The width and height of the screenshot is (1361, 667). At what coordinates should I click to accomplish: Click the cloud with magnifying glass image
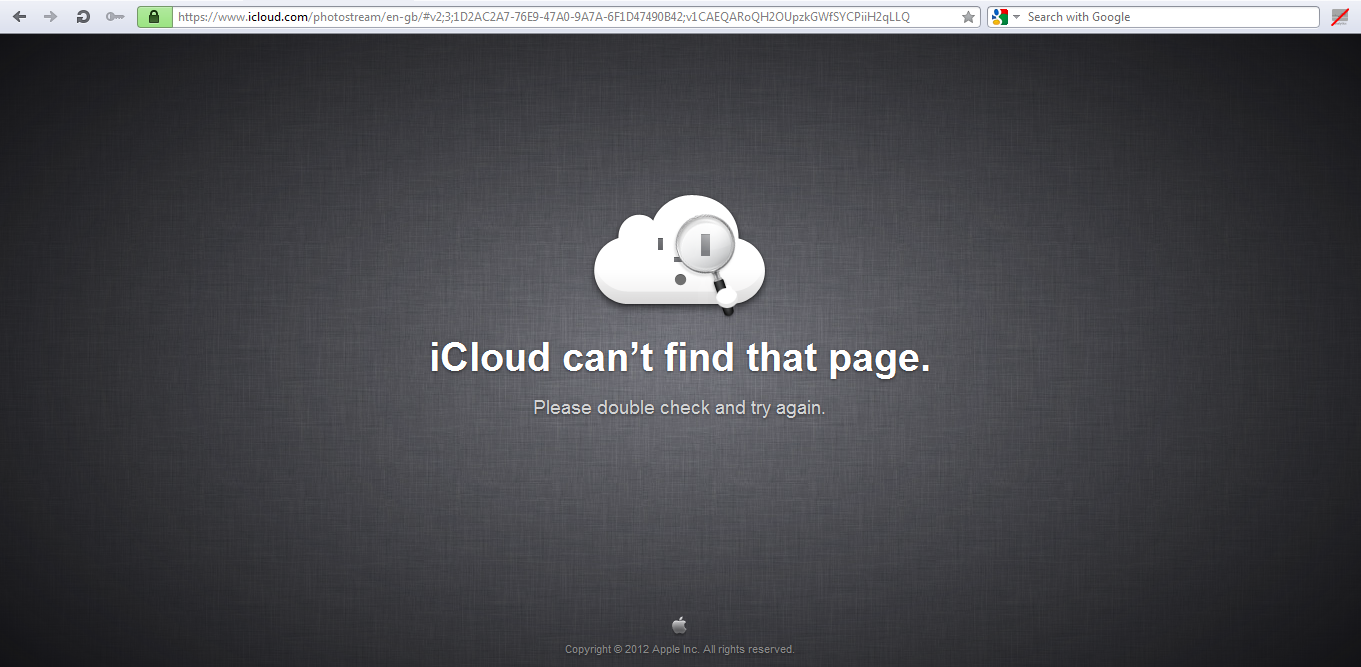[x=680, y=255]
